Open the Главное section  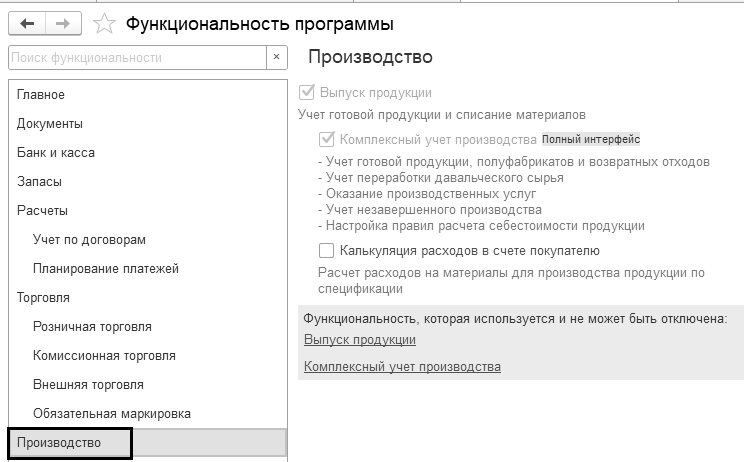(41, 95)
